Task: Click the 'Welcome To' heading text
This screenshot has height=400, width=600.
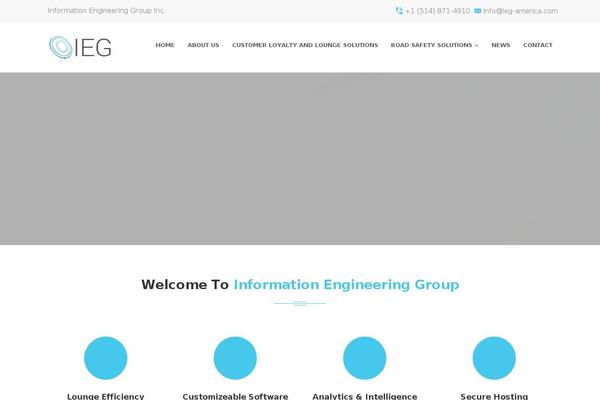Action: tap(185, 284)
